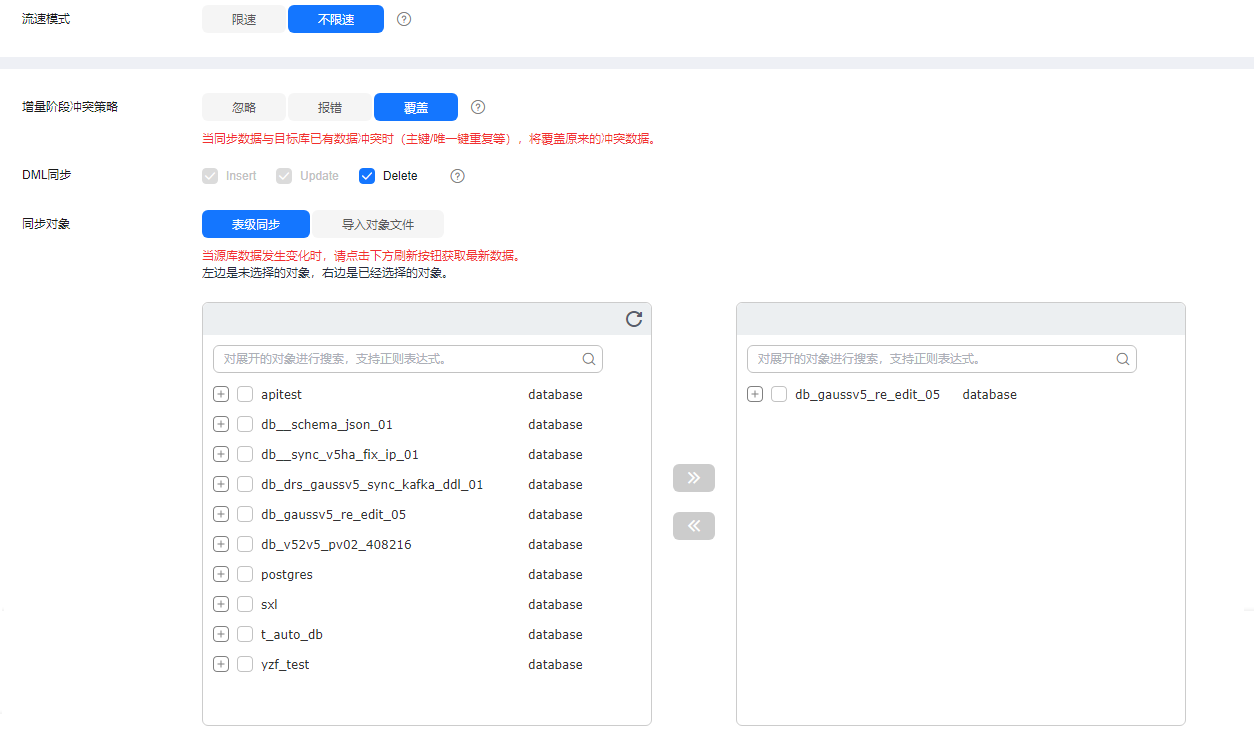Move selected objects left with the double-arrow button
This screenshot has width=1254, height=731.
pos(694,526)
